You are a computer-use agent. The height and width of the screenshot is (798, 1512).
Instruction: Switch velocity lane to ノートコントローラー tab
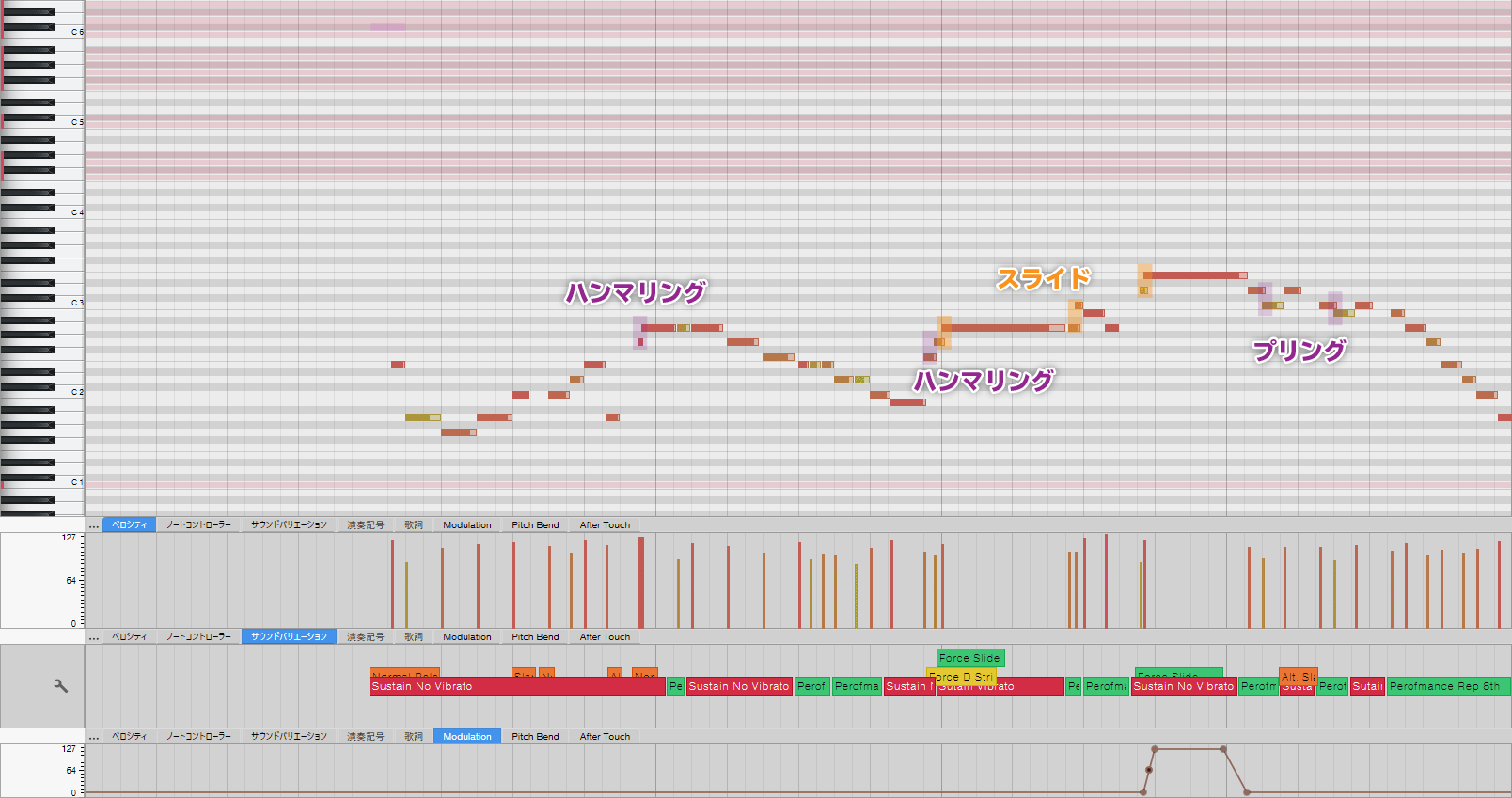198,525
